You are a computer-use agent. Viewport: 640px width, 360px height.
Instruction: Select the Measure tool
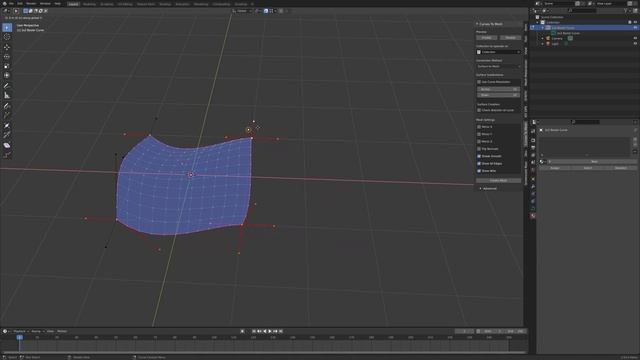(x=7, y=95)
